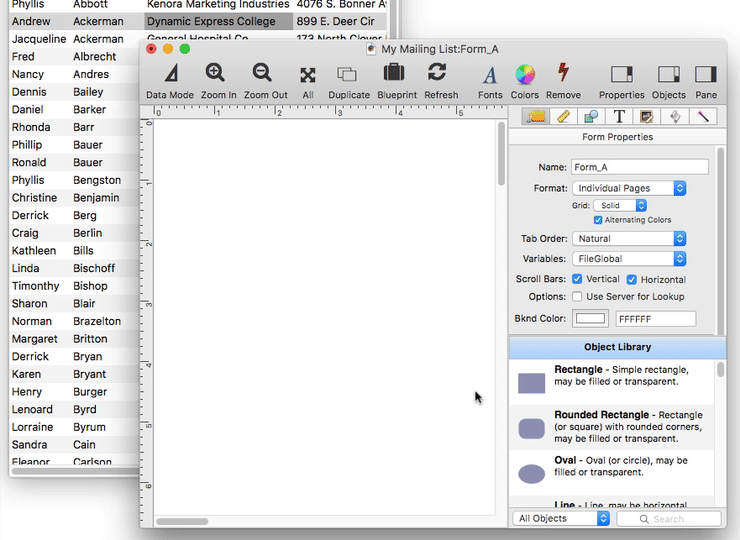The image size is (740, 540).
Task: Select the Rectangle shape icon
Action: click(x=531, y=383)
